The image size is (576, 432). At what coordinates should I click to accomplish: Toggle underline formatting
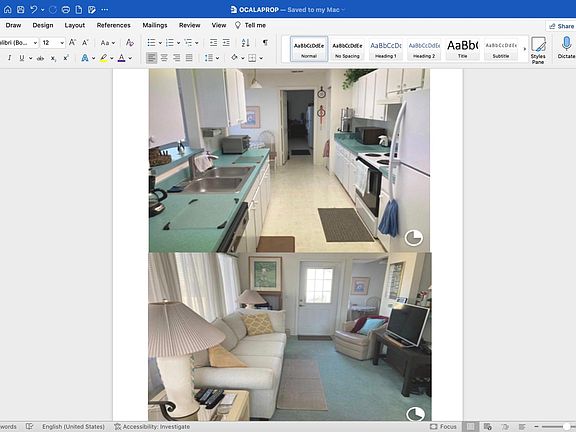[22, 58]
